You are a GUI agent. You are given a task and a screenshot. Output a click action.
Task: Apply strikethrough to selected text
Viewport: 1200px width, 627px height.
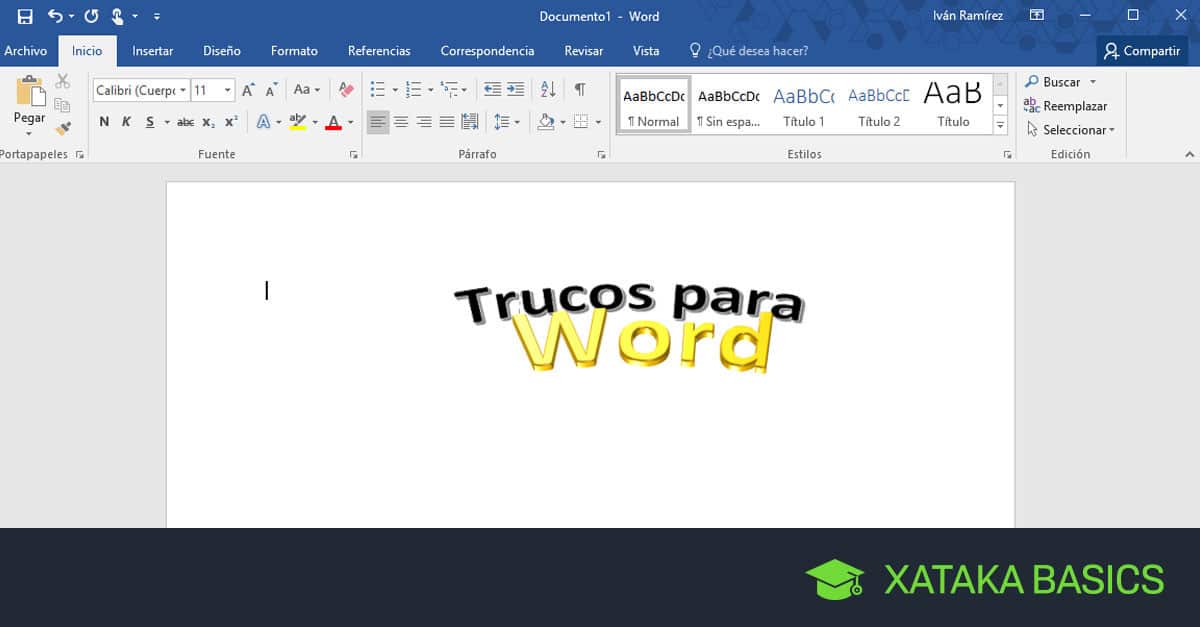point(186,122)
